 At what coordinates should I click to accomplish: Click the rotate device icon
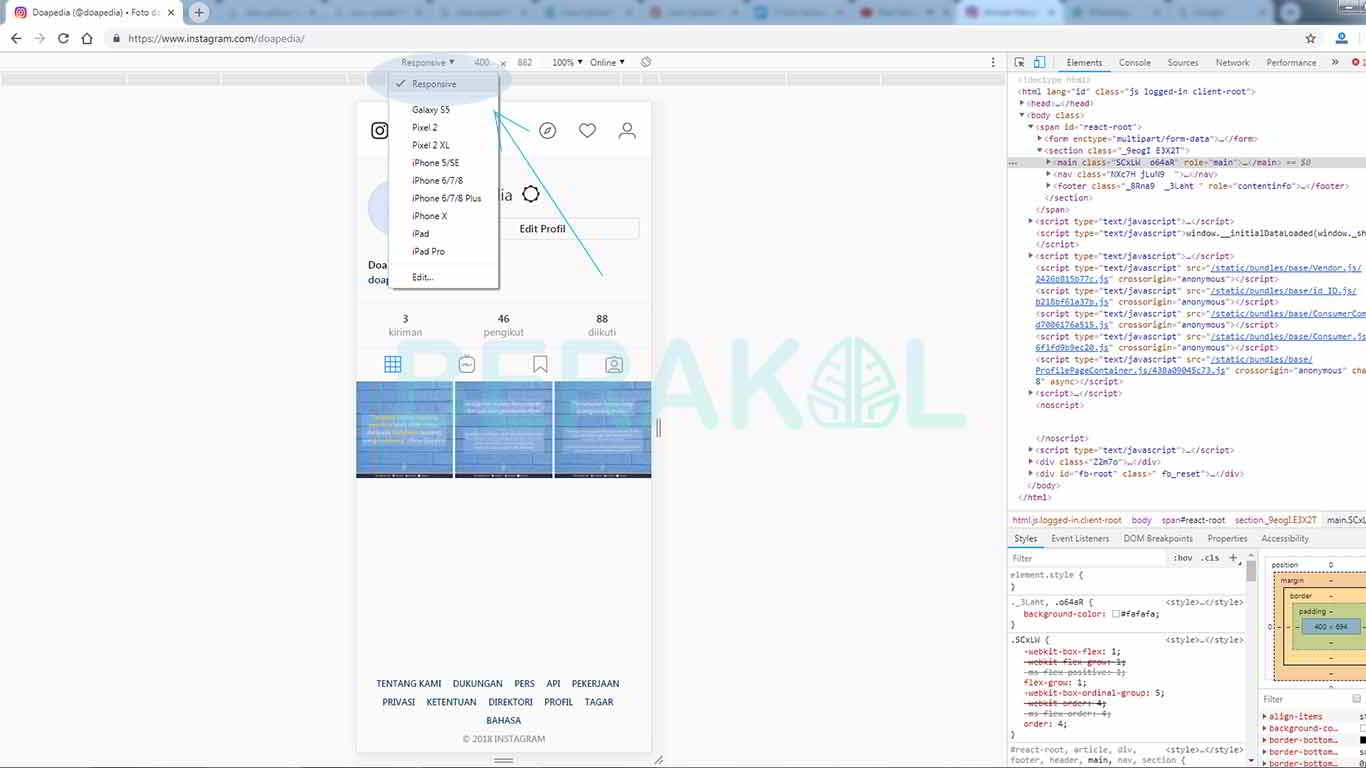[646, 62]
